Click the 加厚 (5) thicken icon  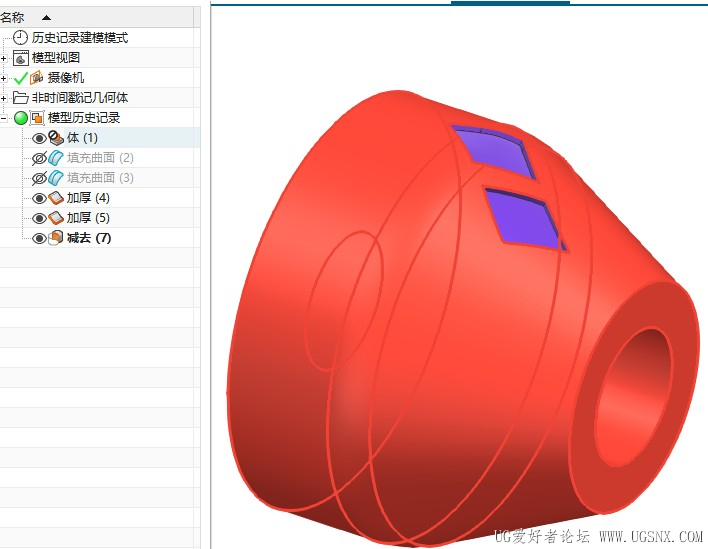click(x=56, y=218)
